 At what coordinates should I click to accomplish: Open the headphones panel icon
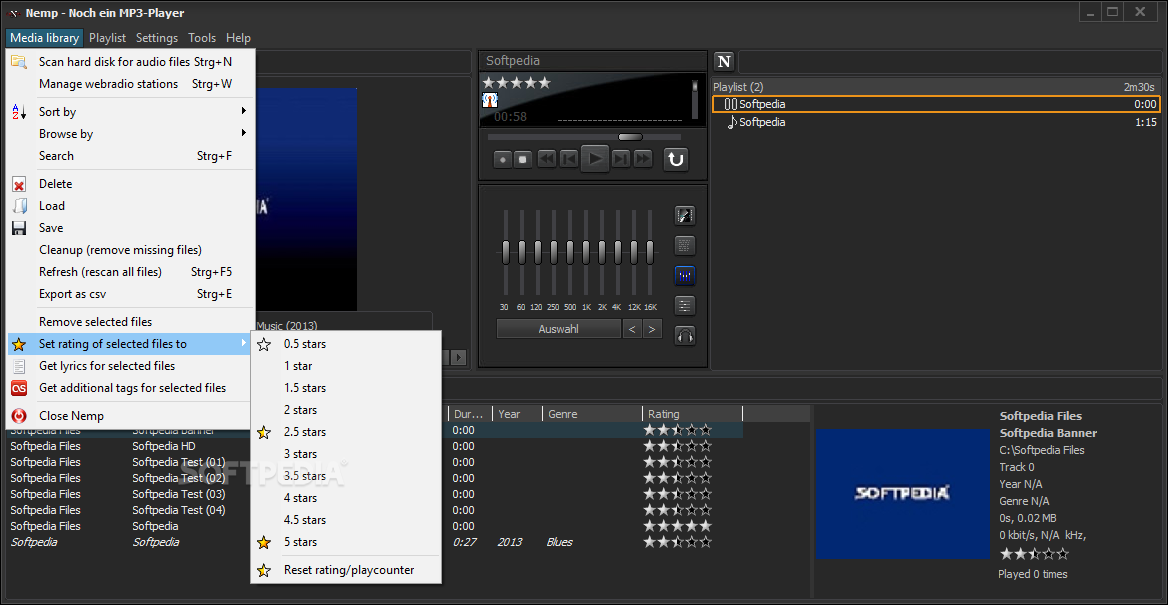click(x=685, y=335)
